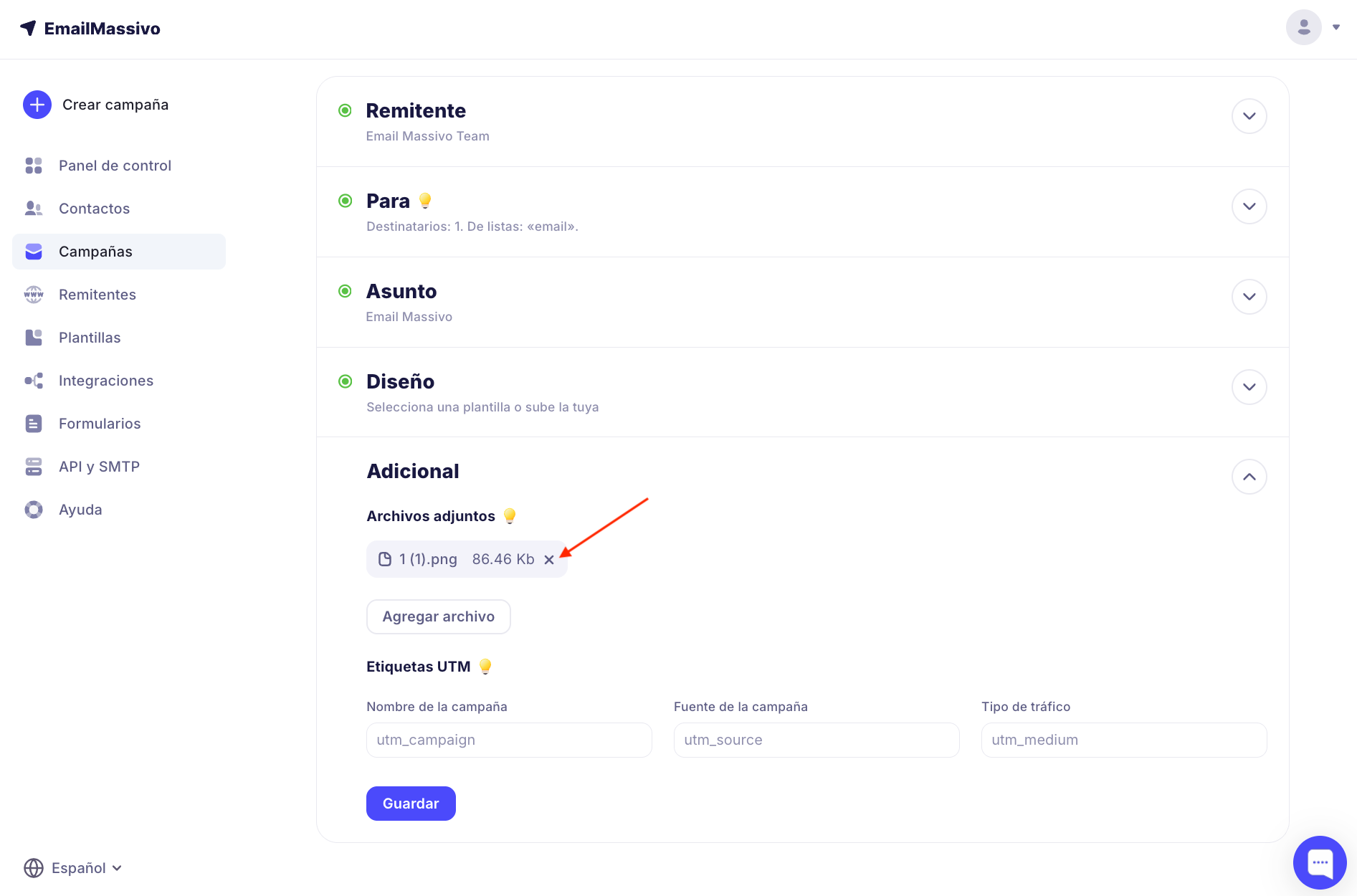Open API y SMTP menu item

(99, 467)
